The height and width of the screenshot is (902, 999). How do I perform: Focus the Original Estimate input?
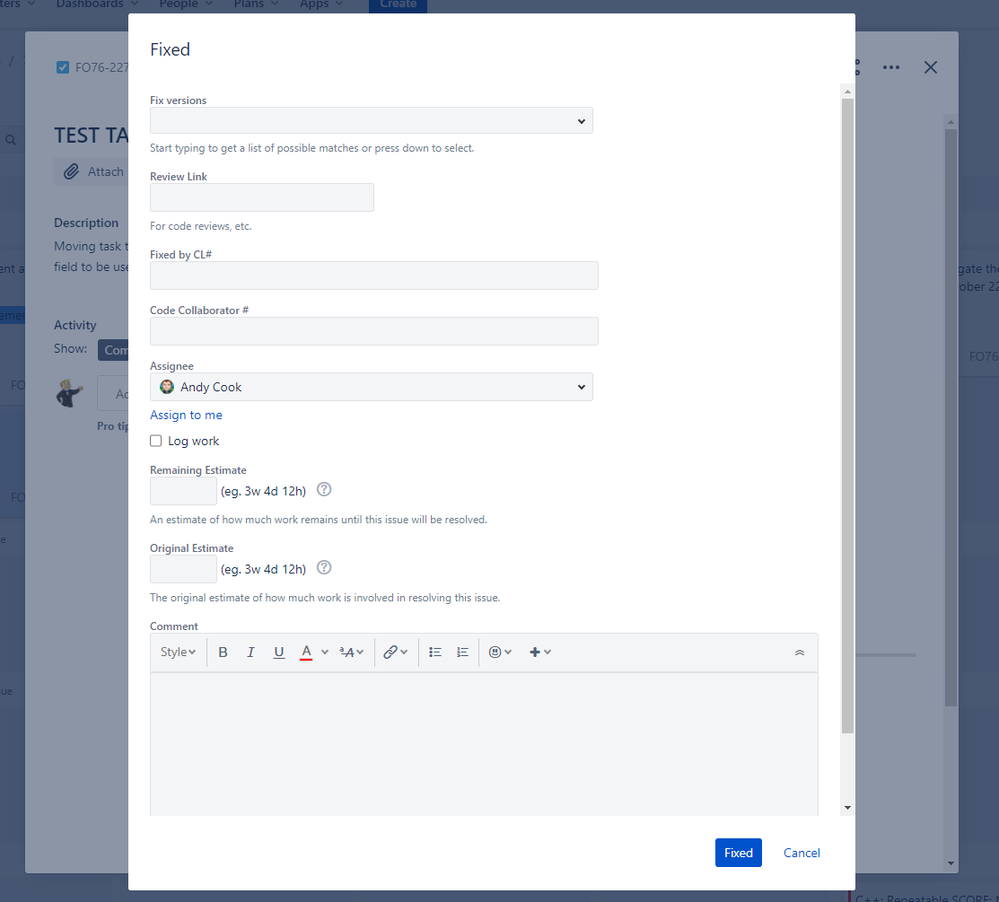(183, 569)
